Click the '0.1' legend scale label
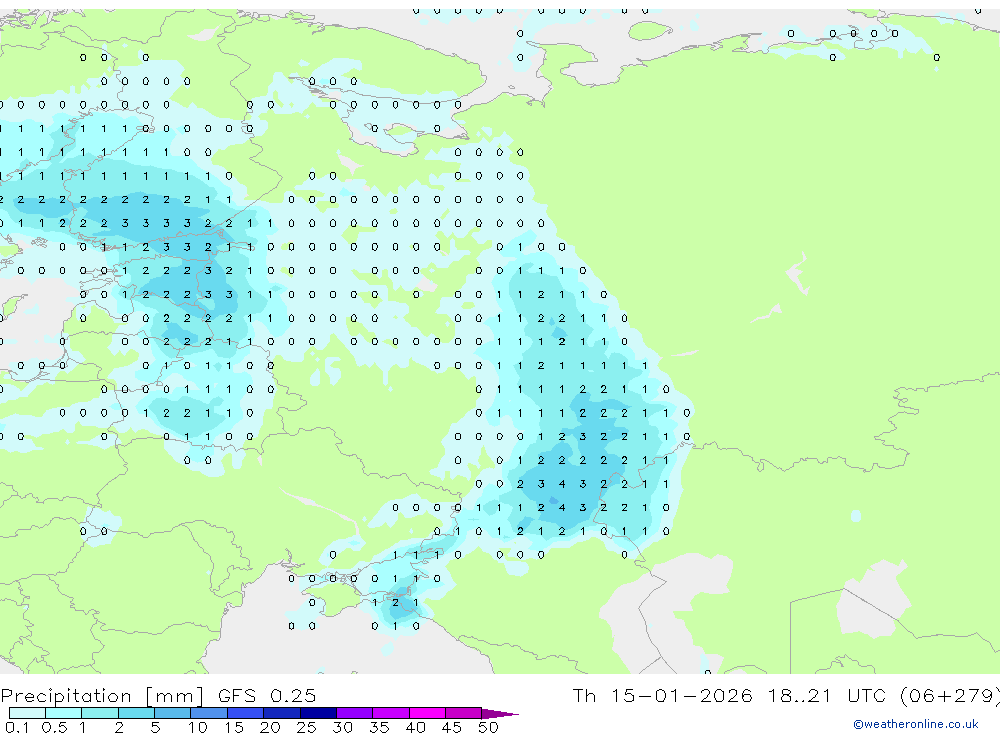 point(17,727)
